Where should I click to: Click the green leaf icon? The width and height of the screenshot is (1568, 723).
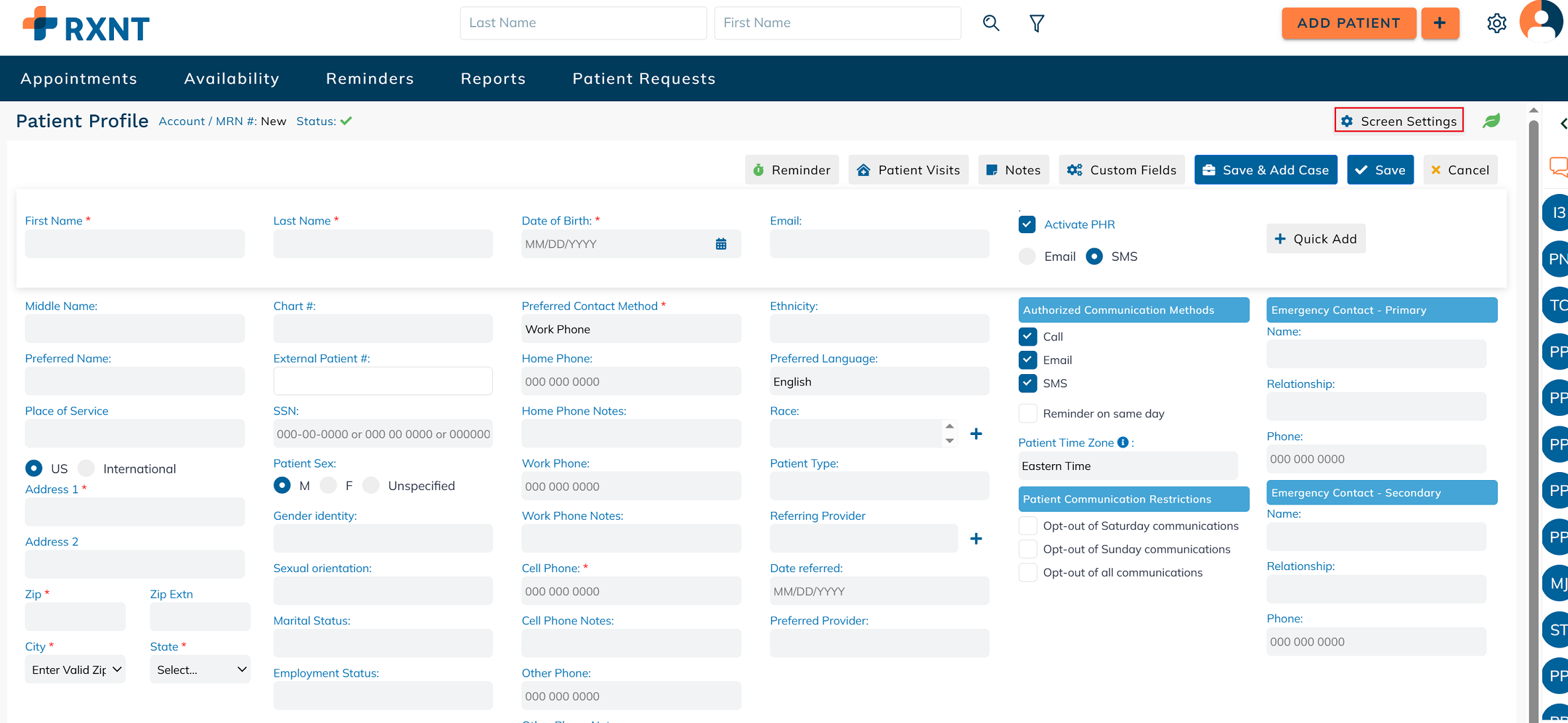point(1491,120)
